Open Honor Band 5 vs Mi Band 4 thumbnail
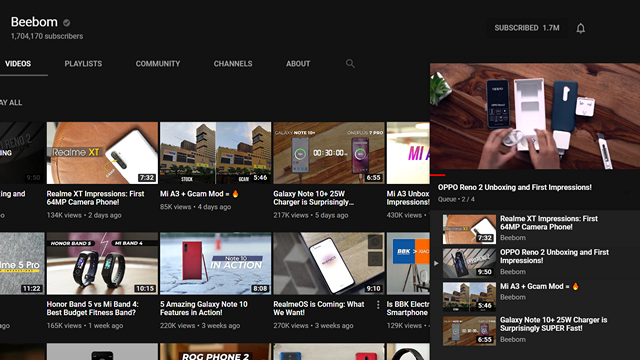This screenshot has width=640, height=360. [x=102, y=263]
